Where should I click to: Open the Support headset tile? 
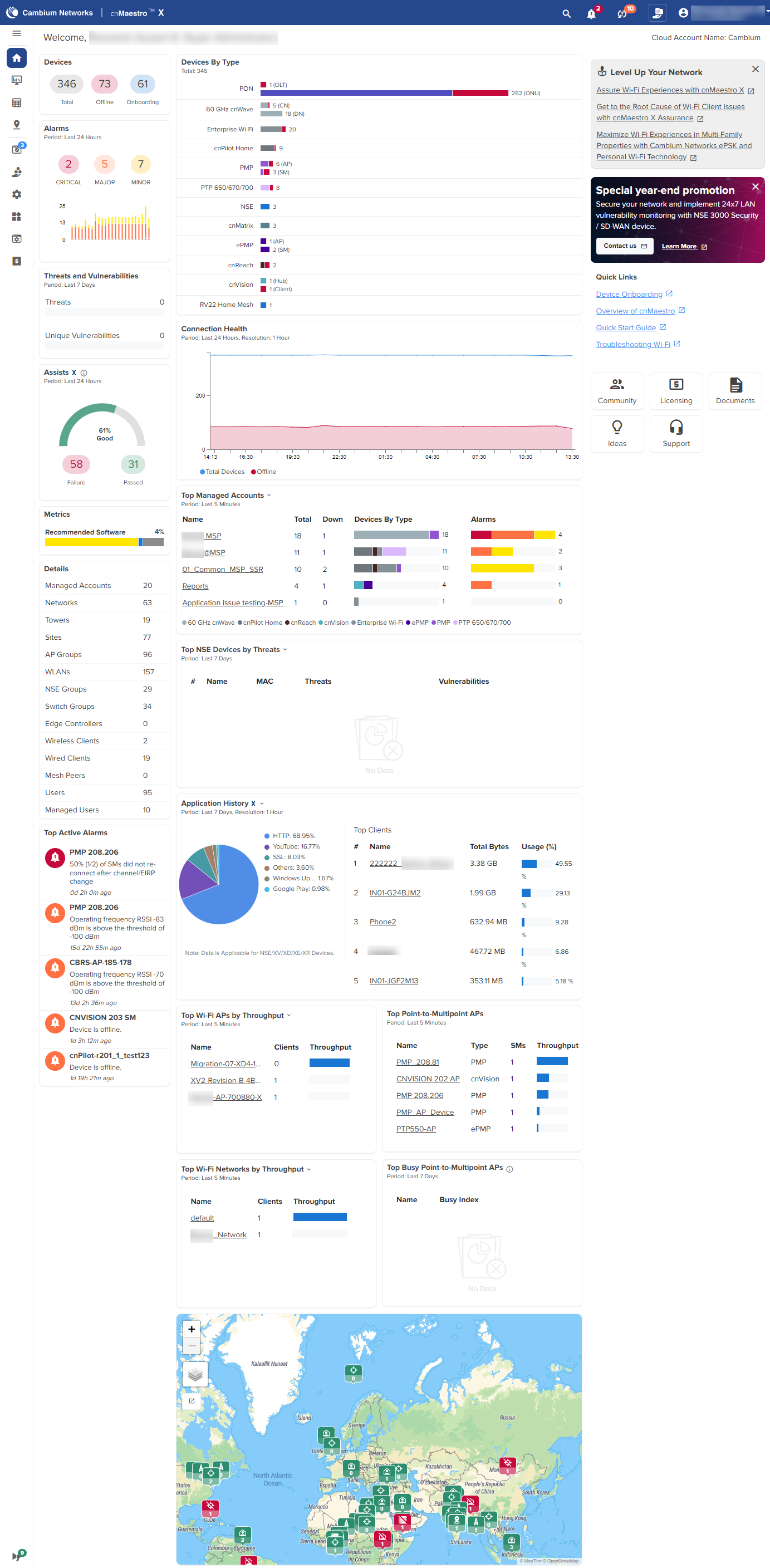click(676, 433)
